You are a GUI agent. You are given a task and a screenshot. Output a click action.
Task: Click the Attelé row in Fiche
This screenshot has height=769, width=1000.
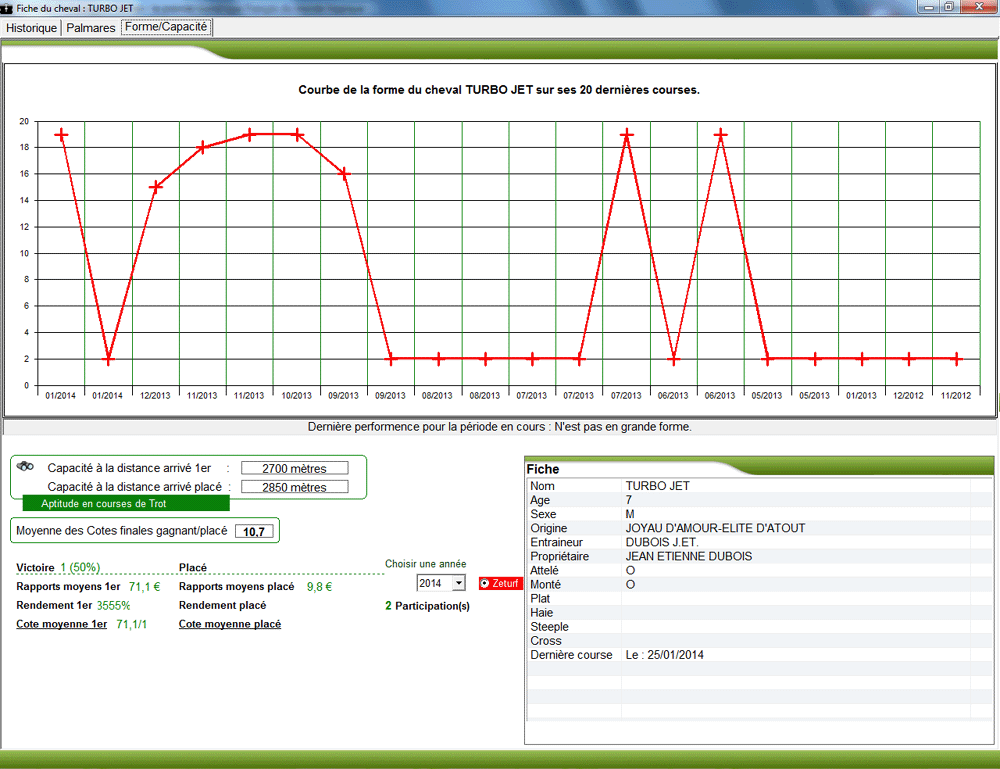coord(759,570)
